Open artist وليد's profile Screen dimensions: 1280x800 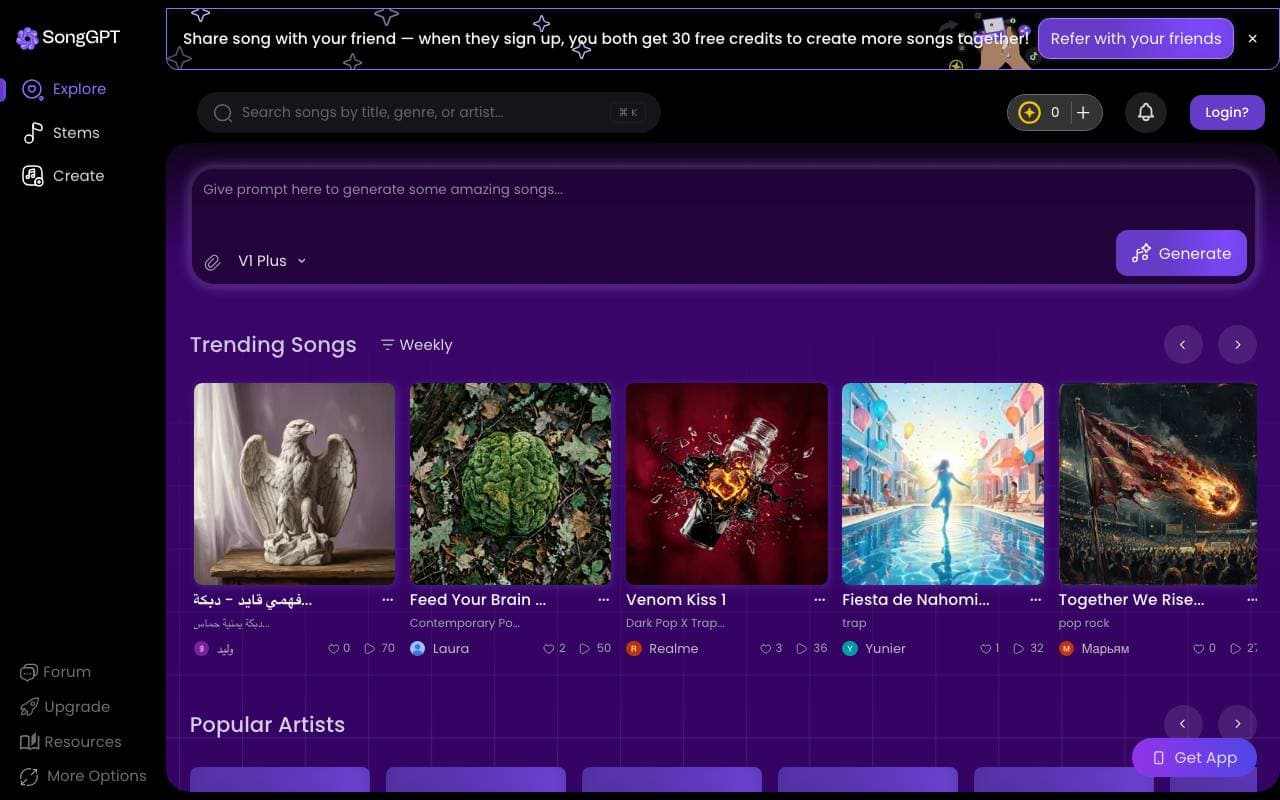click(225, 649)
